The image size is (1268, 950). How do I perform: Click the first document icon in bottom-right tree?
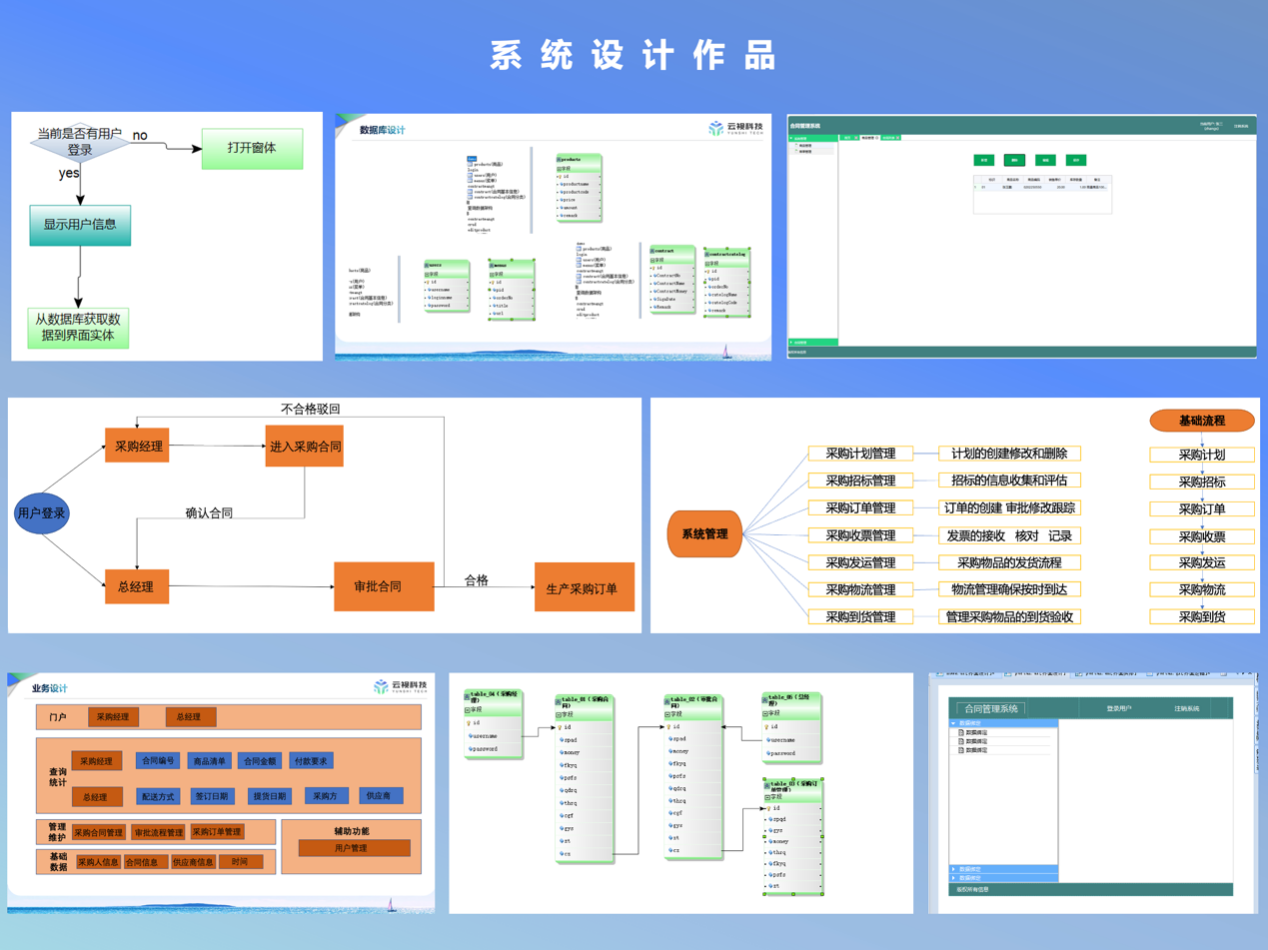961,732
